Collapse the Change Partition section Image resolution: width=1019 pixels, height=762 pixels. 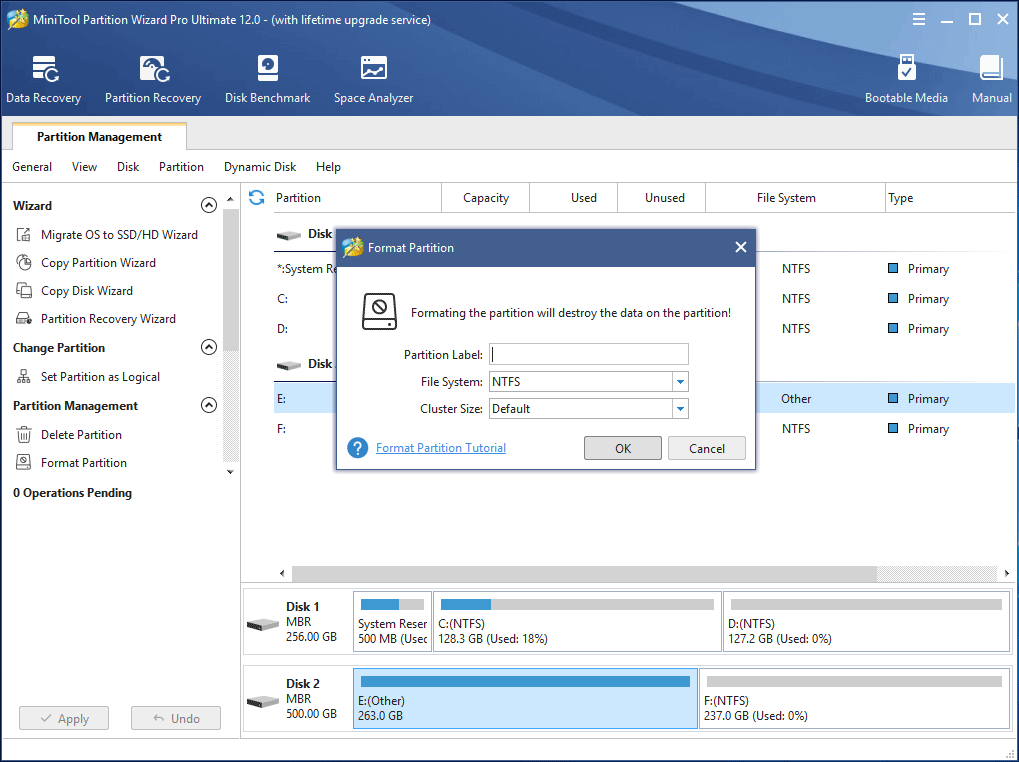coord(208,347)
